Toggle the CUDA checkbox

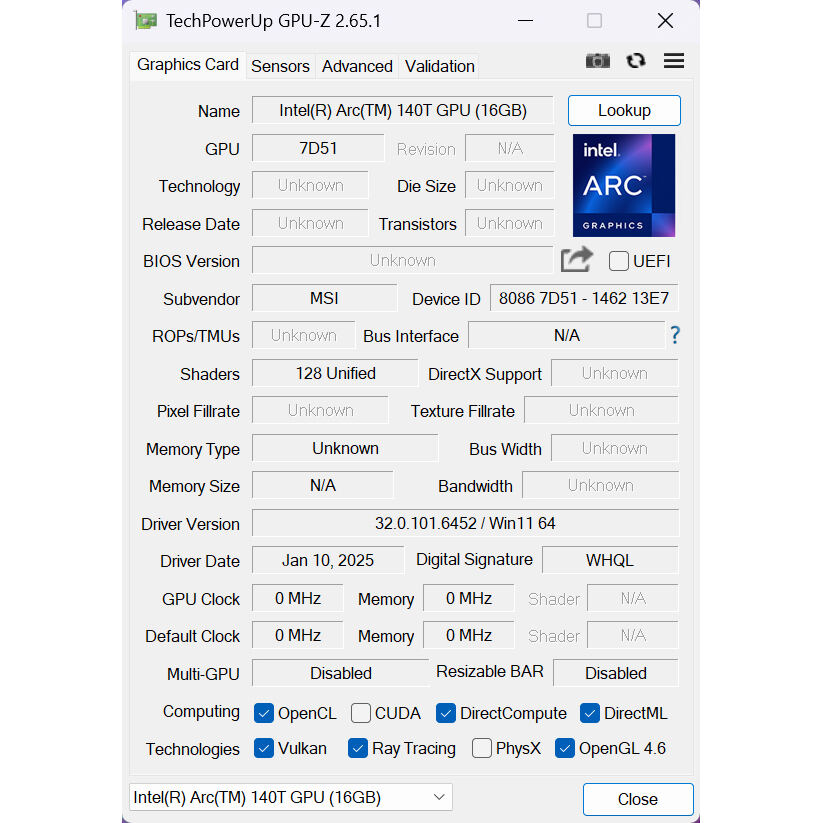pyautogui.click(x=361, y=713)
